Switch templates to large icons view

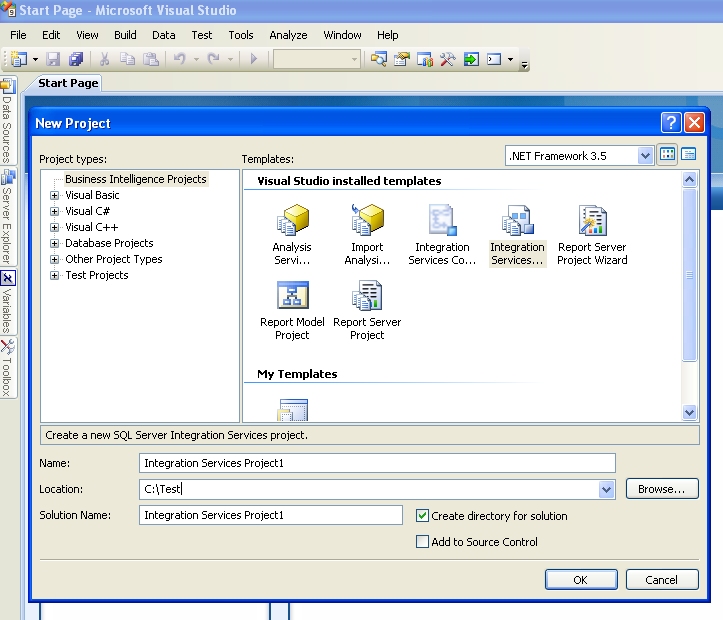click(668, 155)
